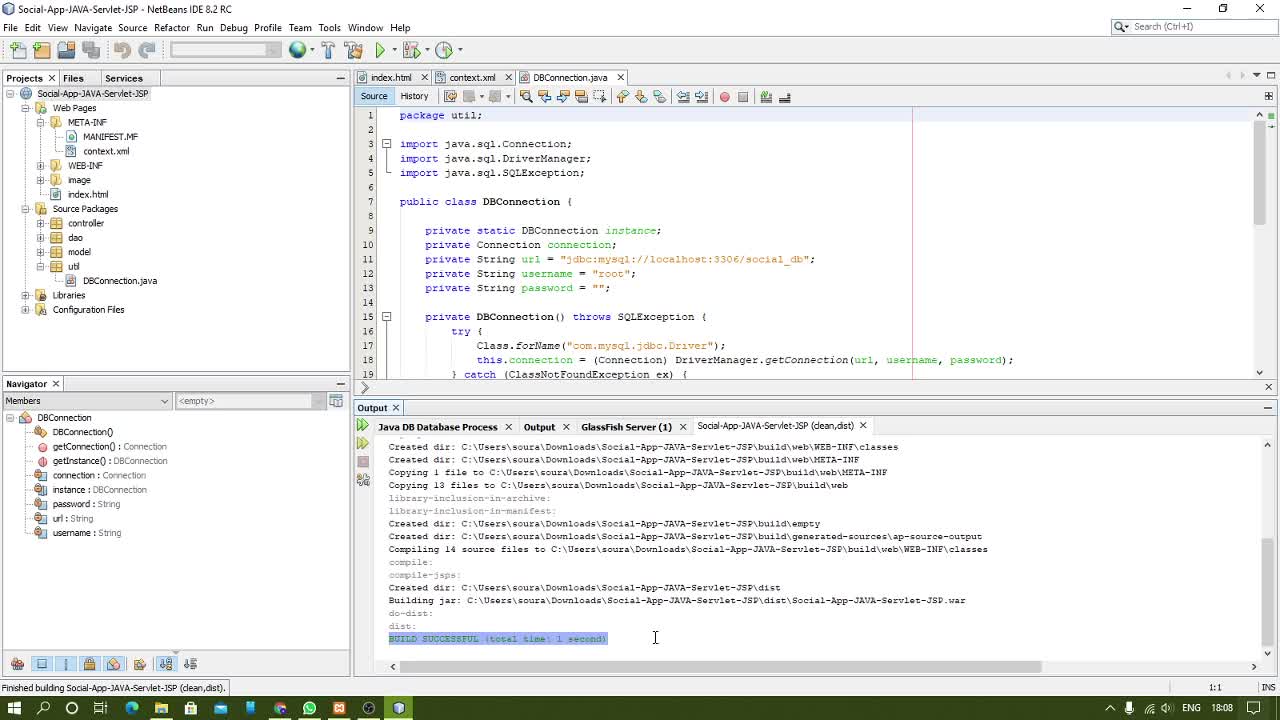
Task: Open File Explorer from Windows taskbar
Action: [161, 708]
